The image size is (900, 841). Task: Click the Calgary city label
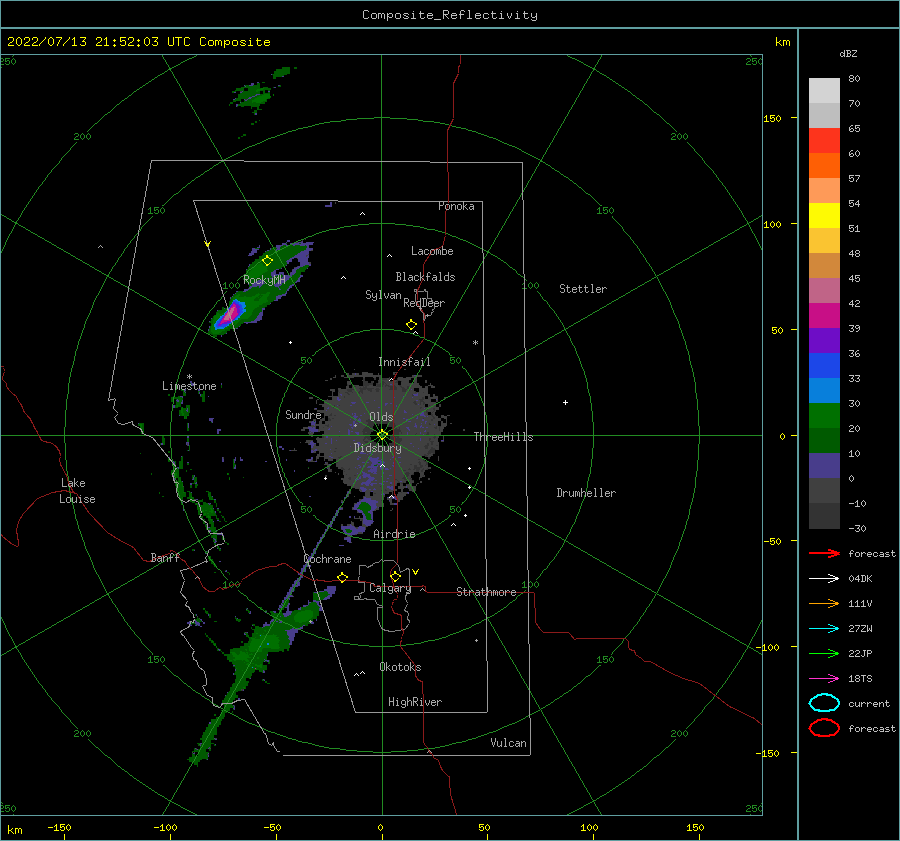tap(390, 588)
